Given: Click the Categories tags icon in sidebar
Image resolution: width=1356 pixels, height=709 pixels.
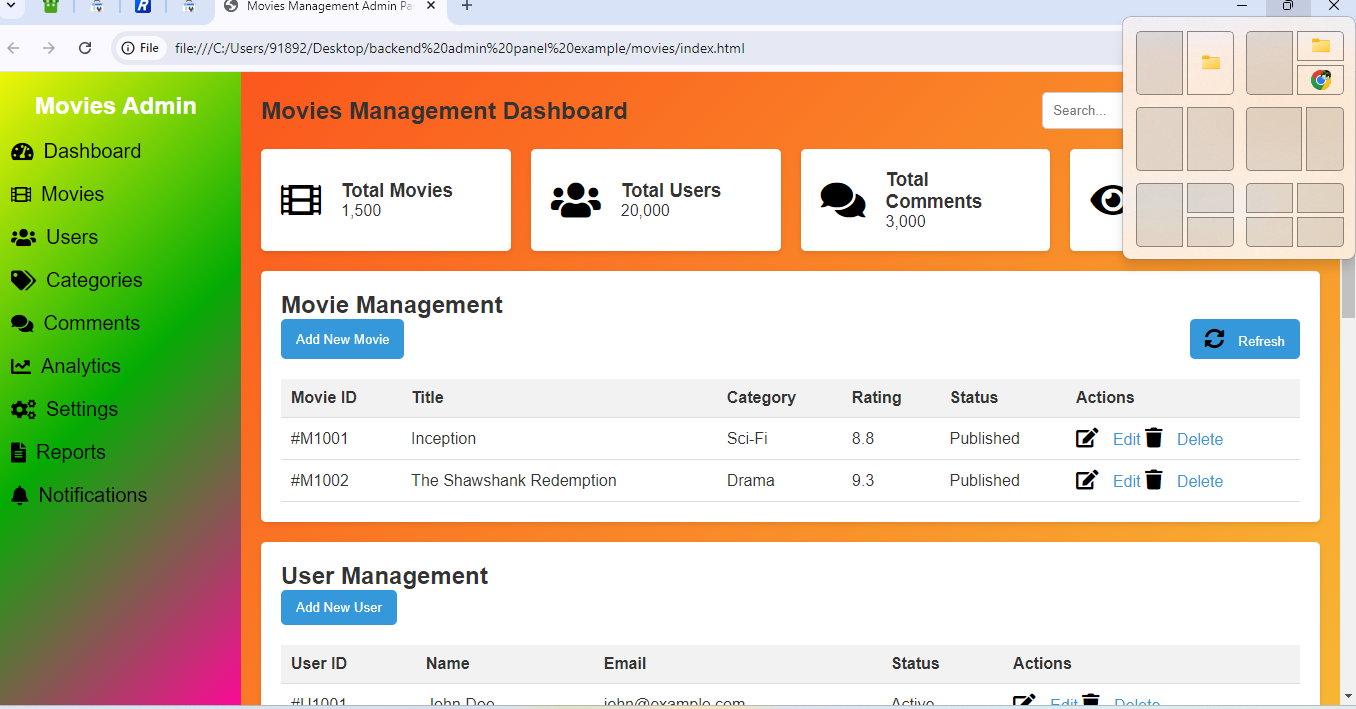Looking at the screenshot, I should [x=23, y=281].
